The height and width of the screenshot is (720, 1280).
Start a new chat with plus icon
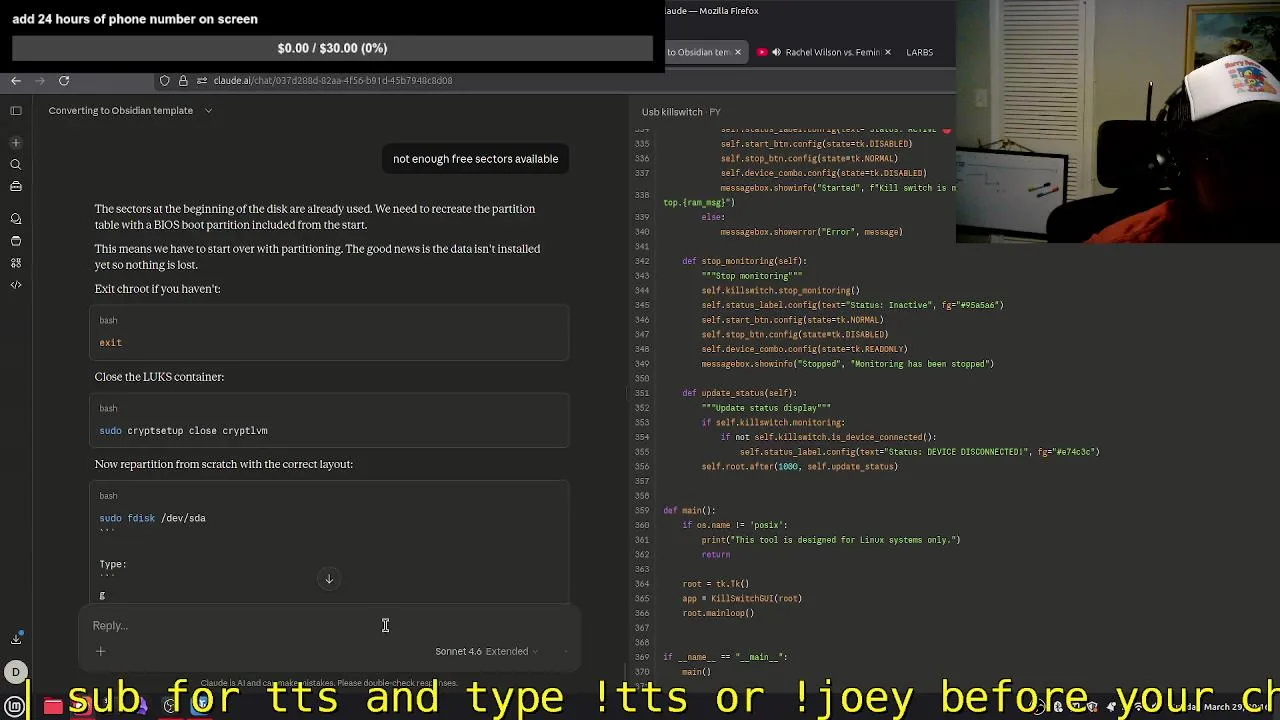(x=16, y=143)
